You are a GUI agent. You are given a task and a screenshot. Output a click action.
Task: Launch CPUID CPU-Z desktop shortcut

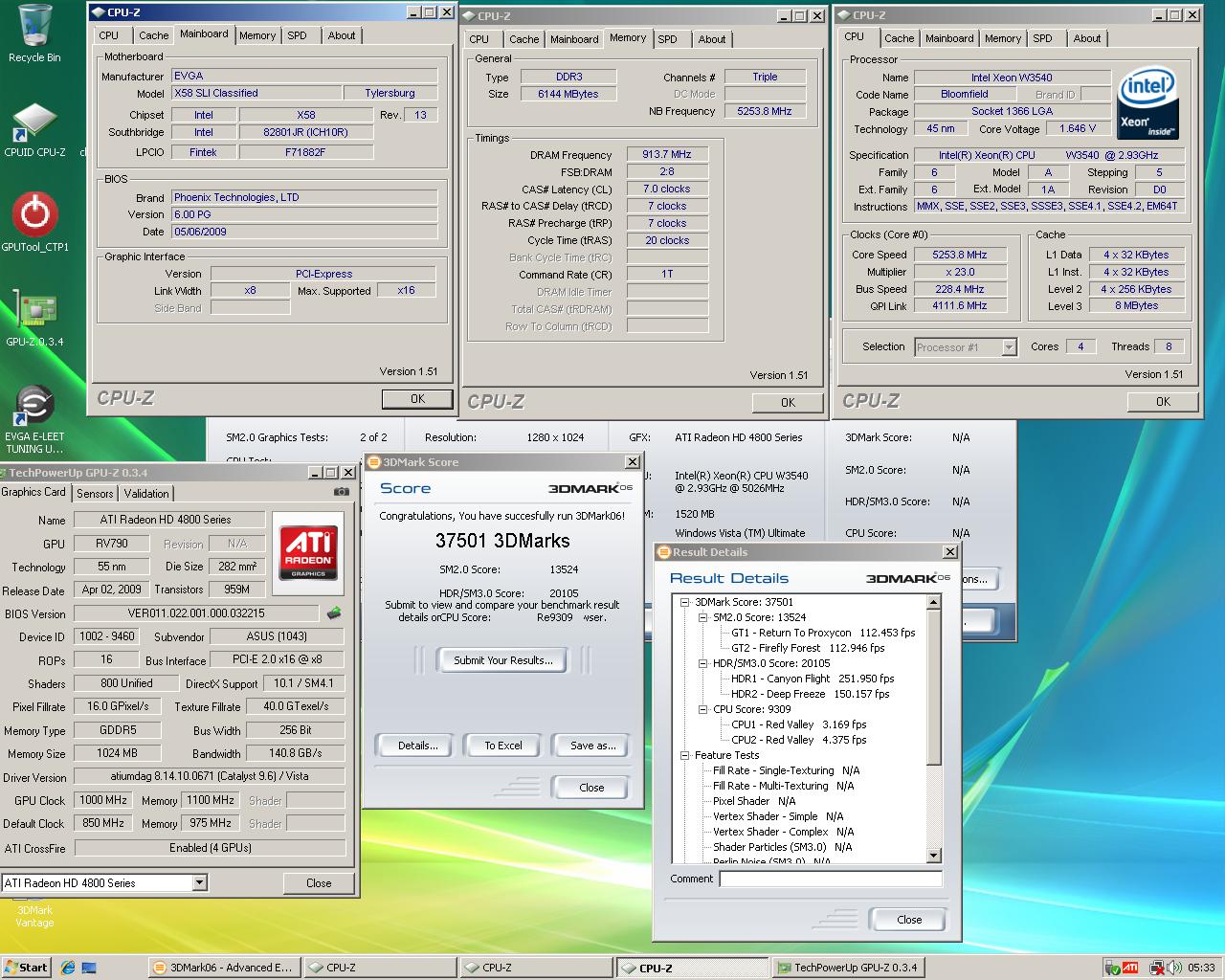[34, 130]
